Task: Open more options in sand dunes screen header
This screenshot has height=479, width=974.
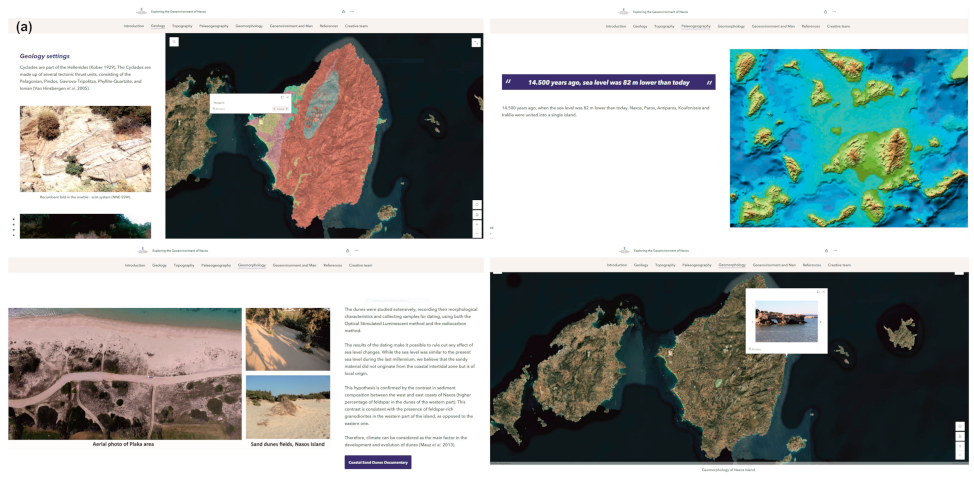Action: click(x=356, y=250)
